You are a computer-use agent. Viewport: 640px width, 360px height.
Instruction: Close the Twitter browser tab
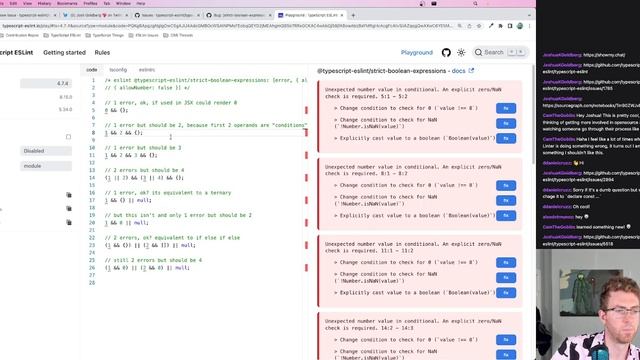click(x=127, y=15)
